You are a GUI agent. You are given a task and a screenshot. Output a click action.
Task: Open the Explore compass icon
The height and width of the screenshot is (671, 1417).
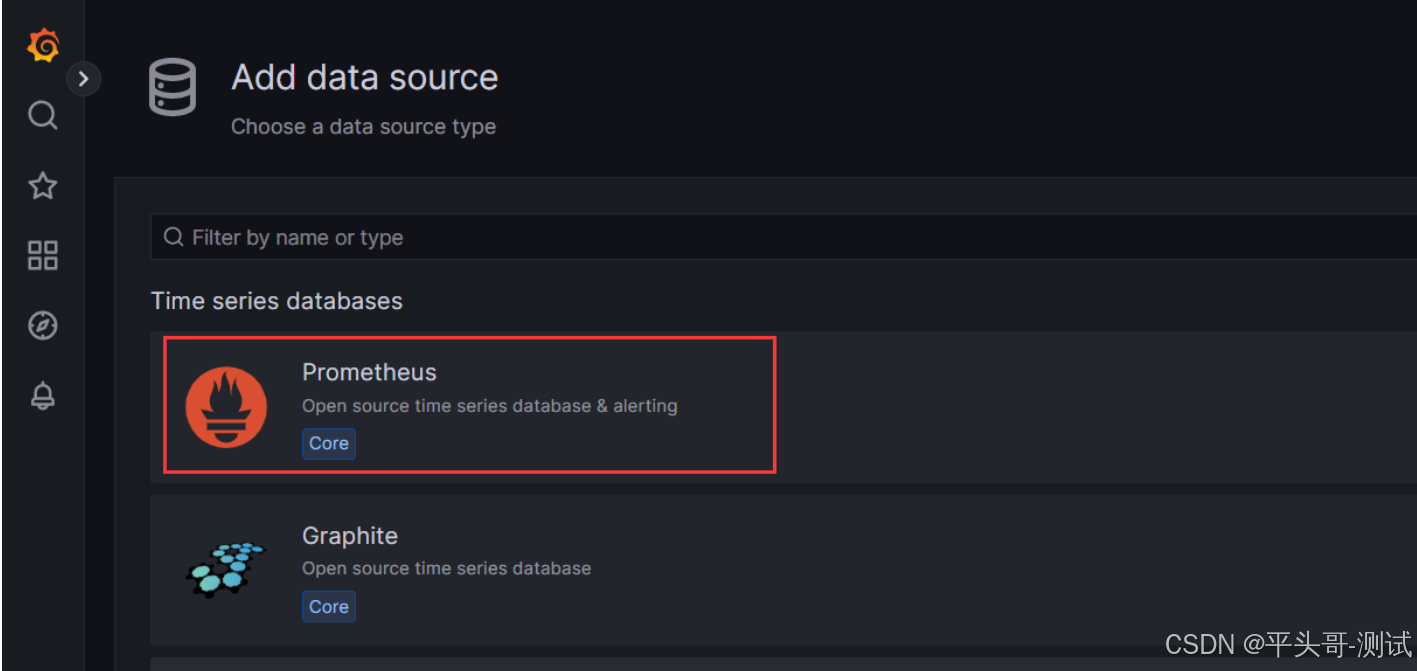coord(42,325)
